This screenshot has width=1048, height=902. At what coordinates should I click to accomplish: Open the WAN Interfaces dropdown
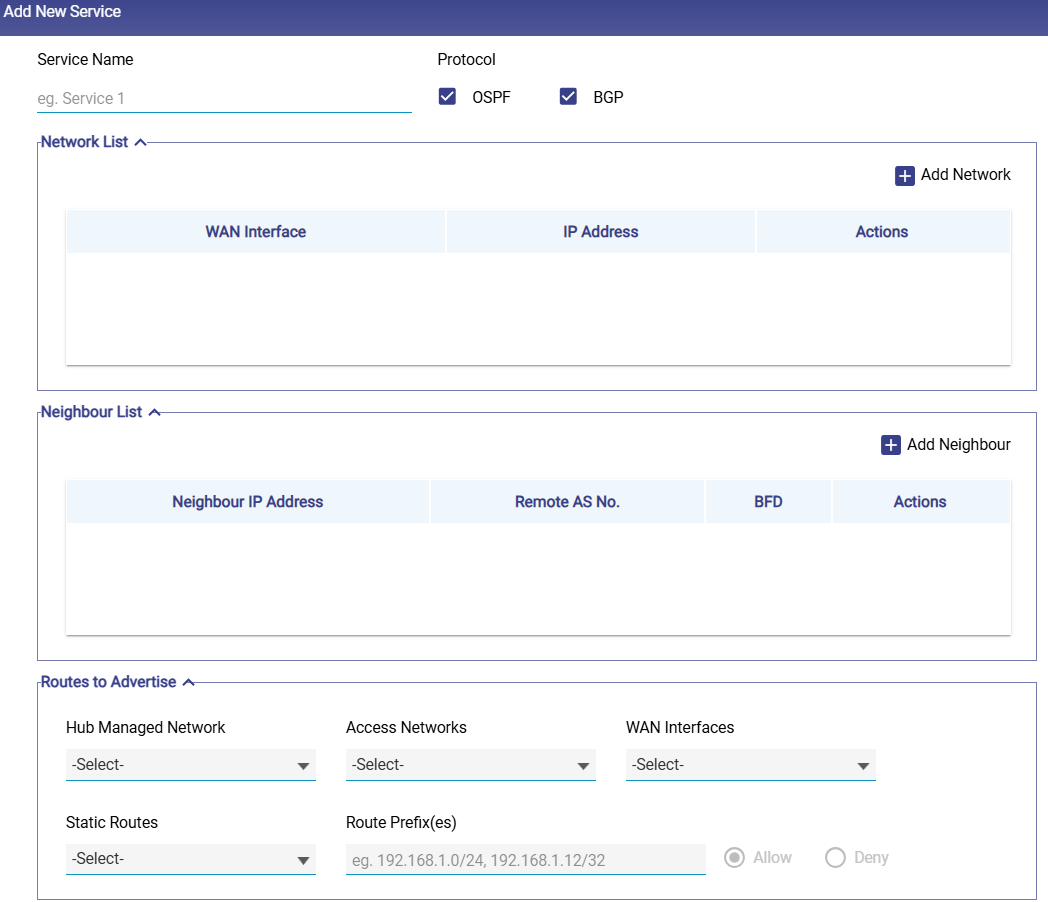click(x=750, y=765)
